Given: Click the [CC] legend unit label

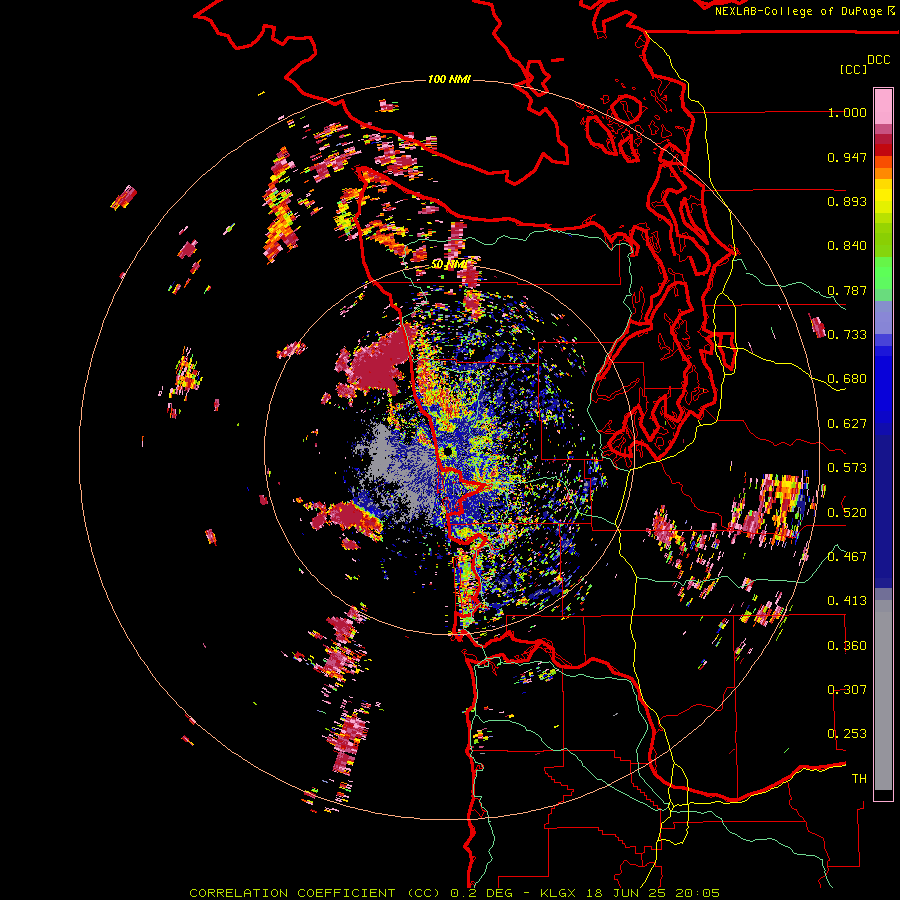Looking at the screenshot, I should click(x=853, y=69).
